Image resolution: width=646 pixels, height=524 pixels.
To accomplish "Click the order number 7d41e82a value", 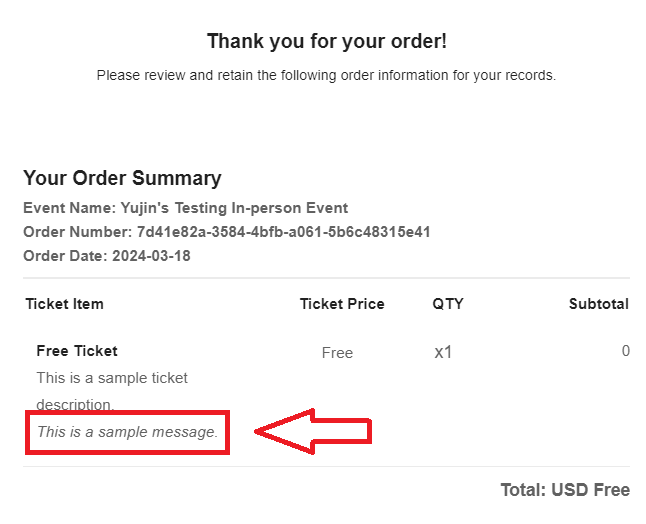I will coord(283,232).
